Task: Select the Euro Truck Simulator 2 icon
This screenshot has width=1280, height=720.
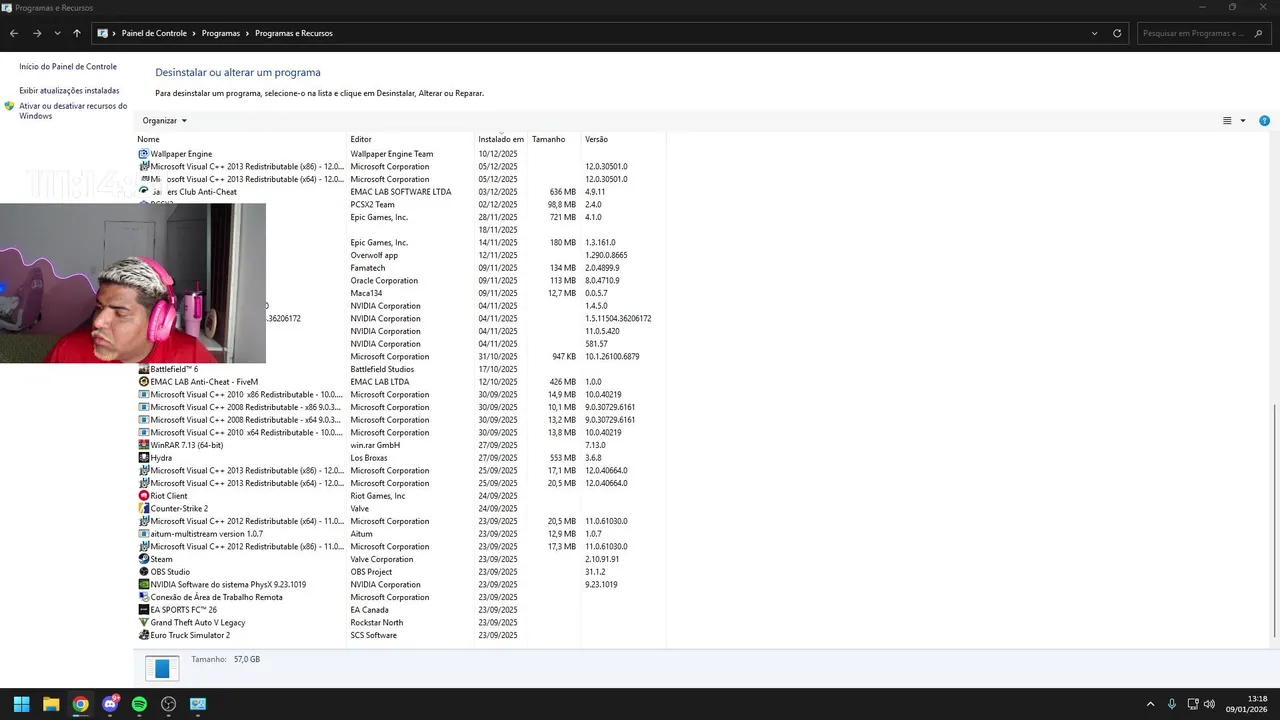Action: pyautogui.click(x=143, y=635)
